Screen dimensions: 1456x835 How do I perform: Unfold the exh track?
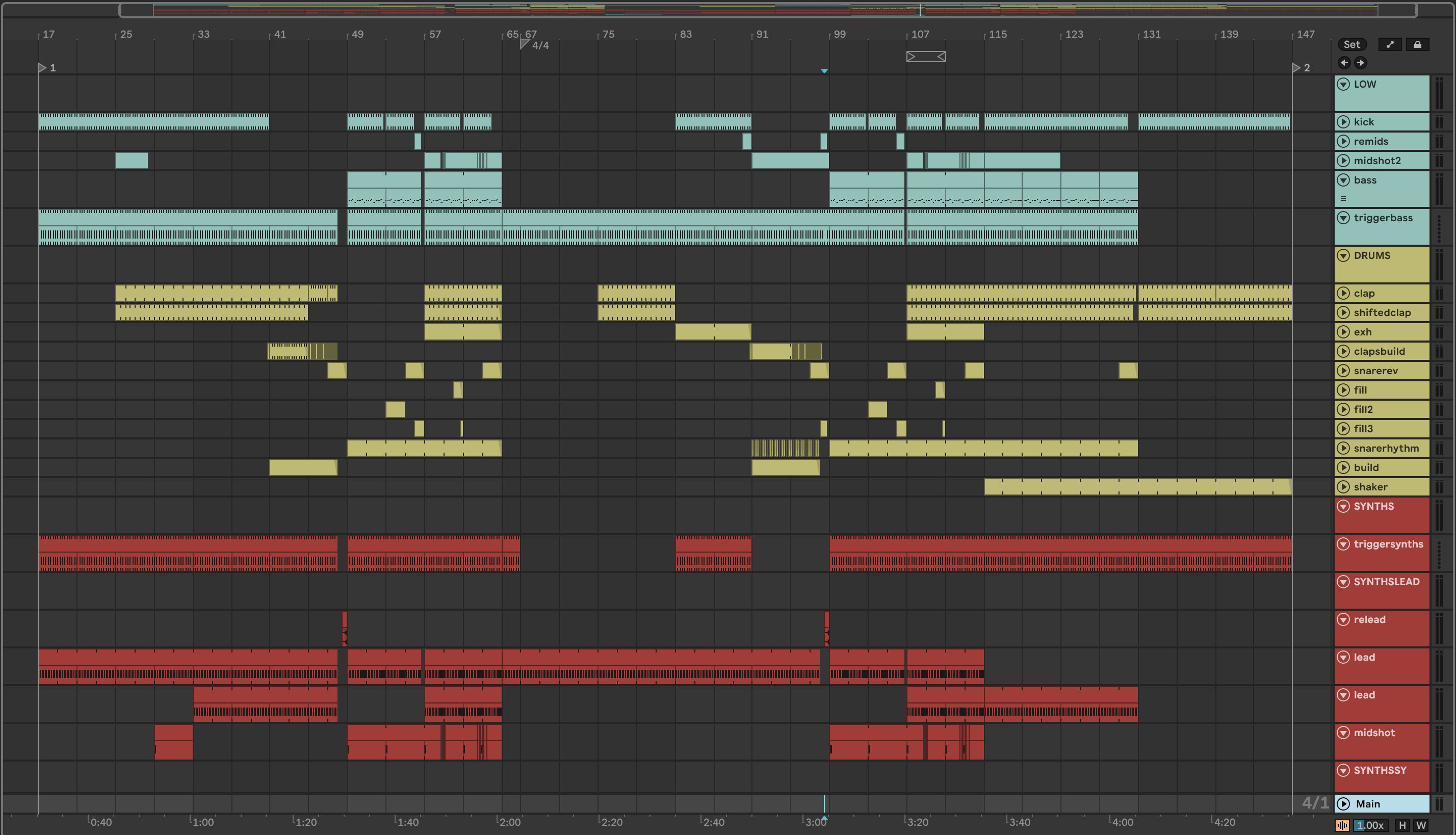tap(1344, 332)
